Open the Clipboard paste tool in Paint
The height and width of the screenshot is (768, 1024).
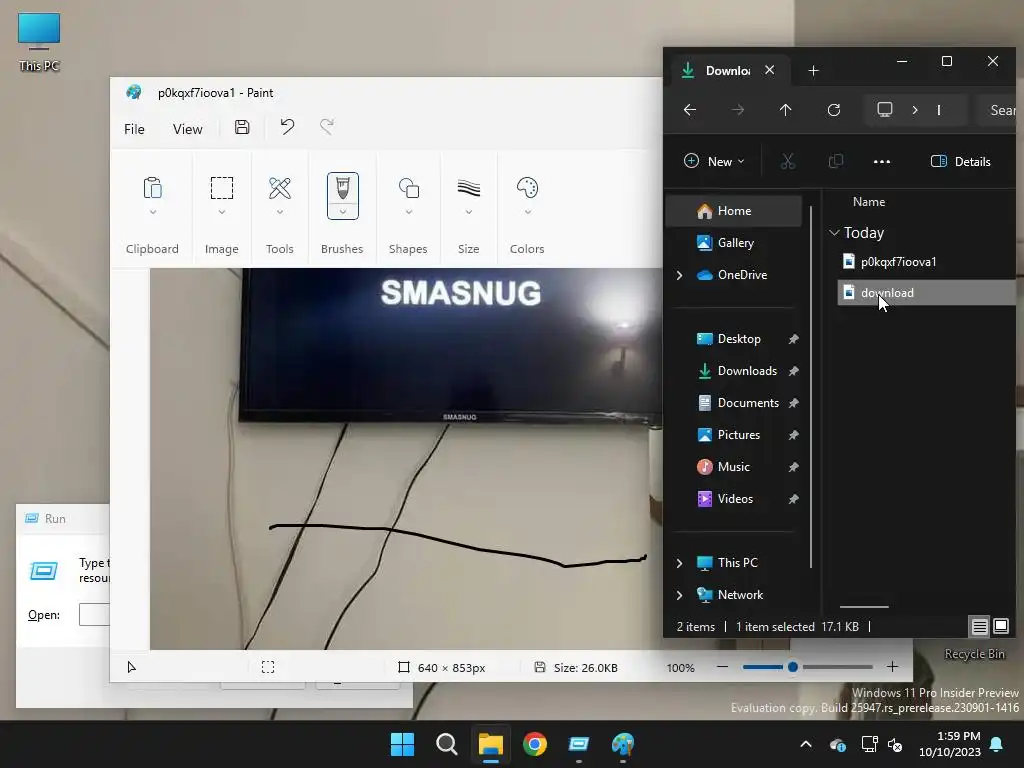click(x=152, y=188)
